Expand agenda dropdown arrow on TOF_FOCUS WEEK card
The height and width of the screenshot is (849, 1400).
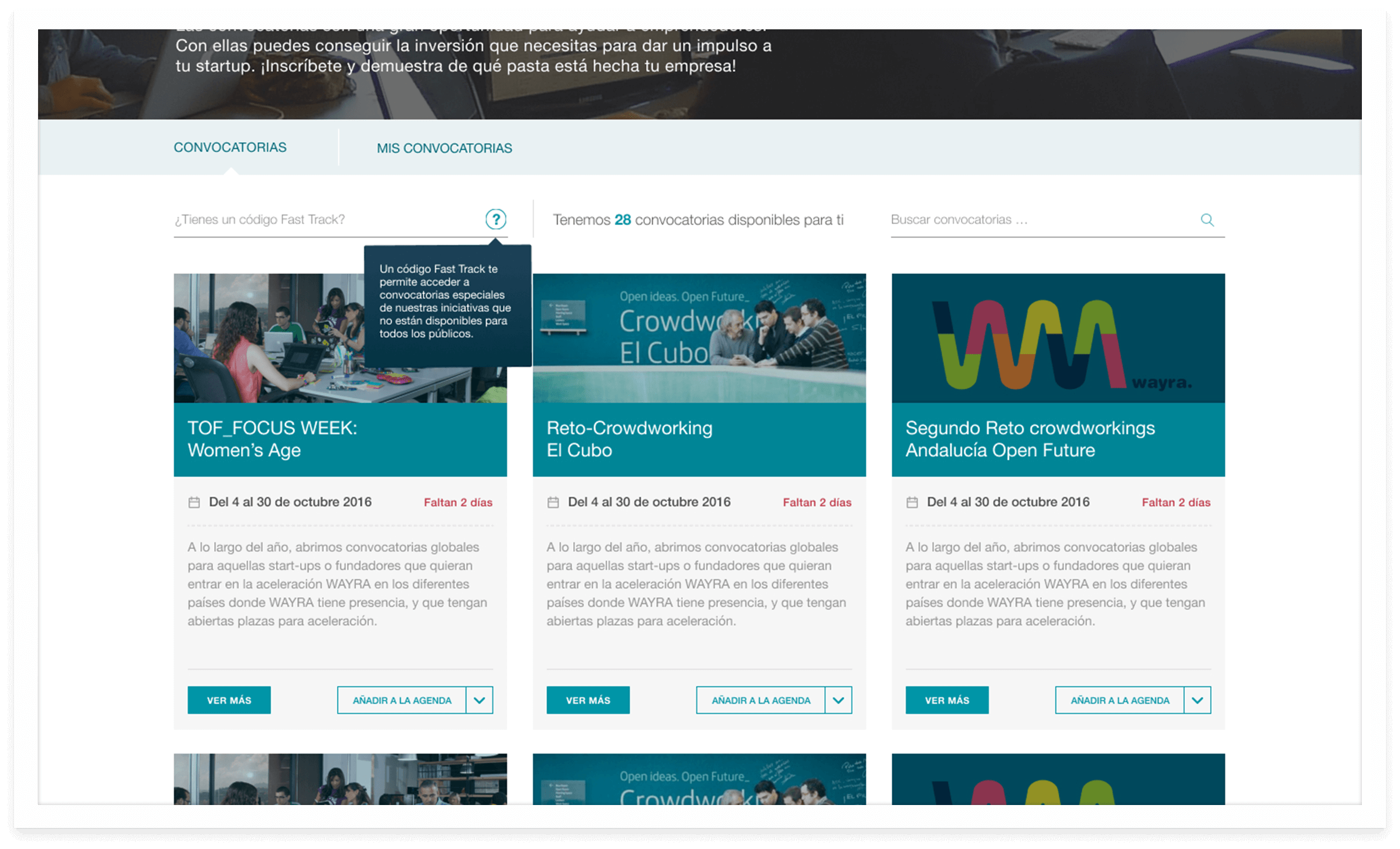click(480, 700)
